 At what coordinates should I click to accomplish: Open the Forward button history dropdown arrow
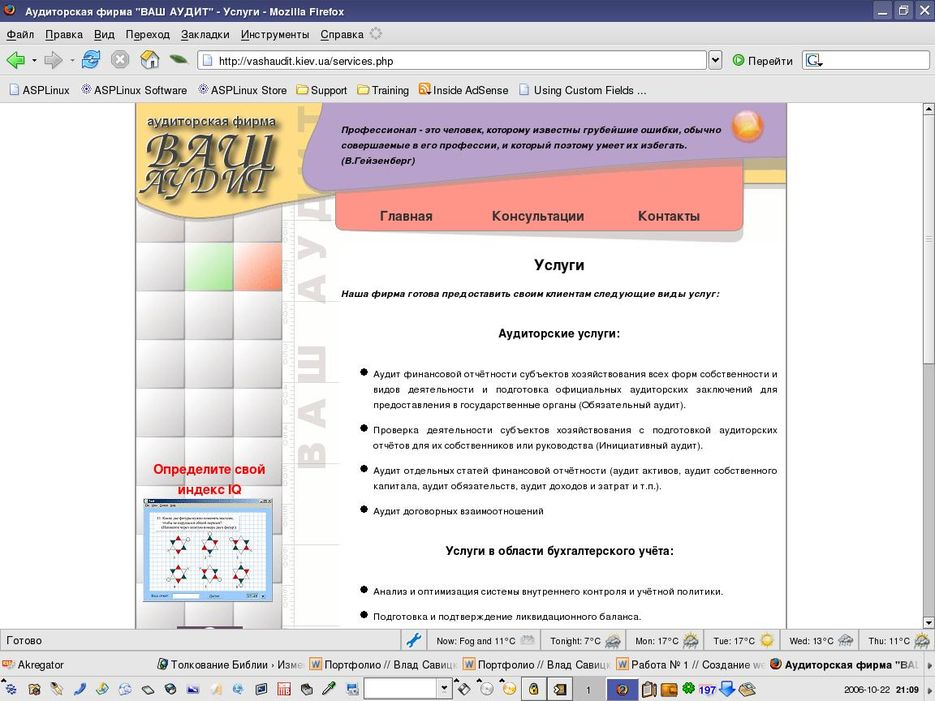point(72,60)
